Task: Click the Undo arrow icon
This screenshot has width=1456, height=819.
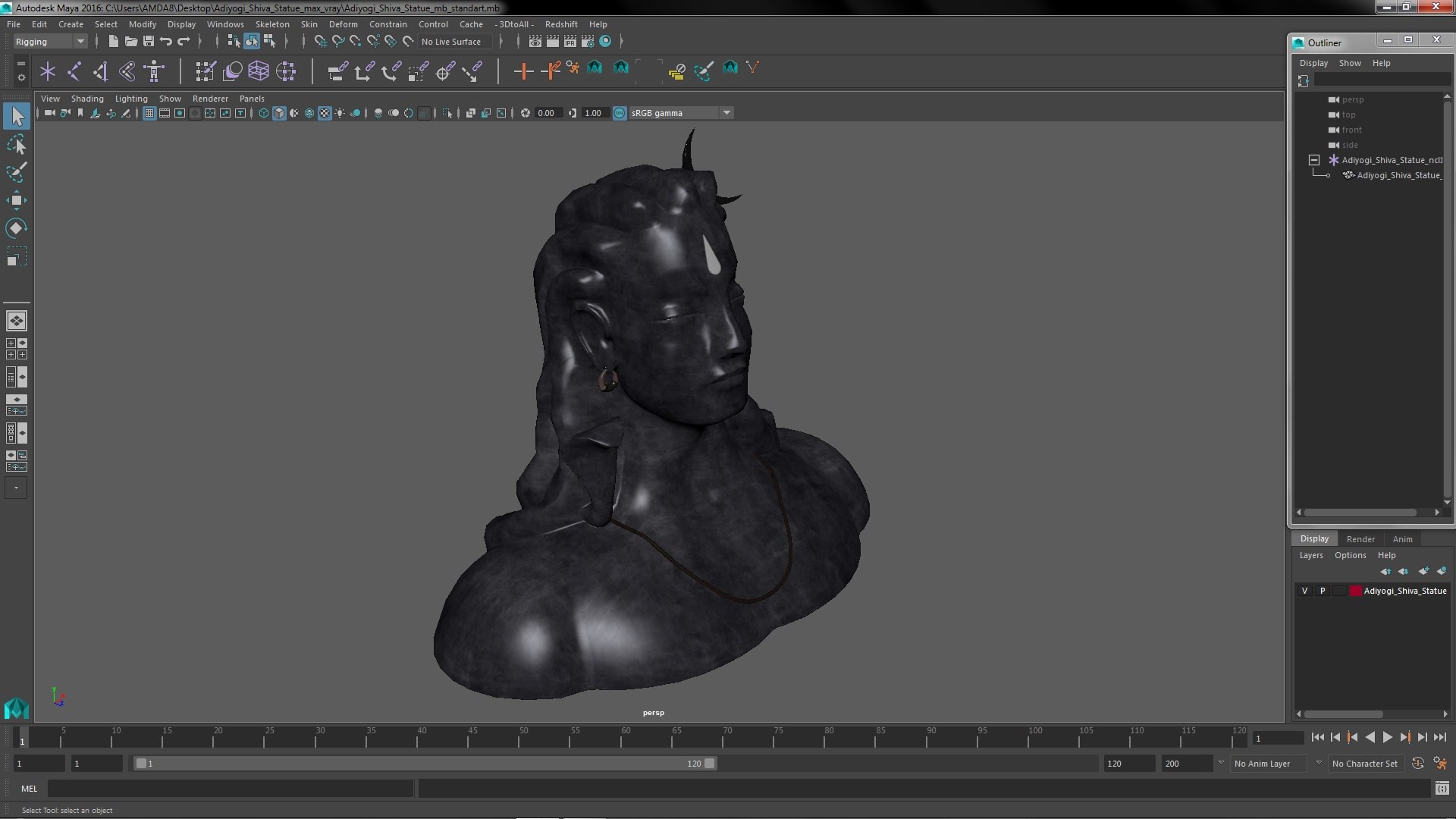Action: (166, 41)
